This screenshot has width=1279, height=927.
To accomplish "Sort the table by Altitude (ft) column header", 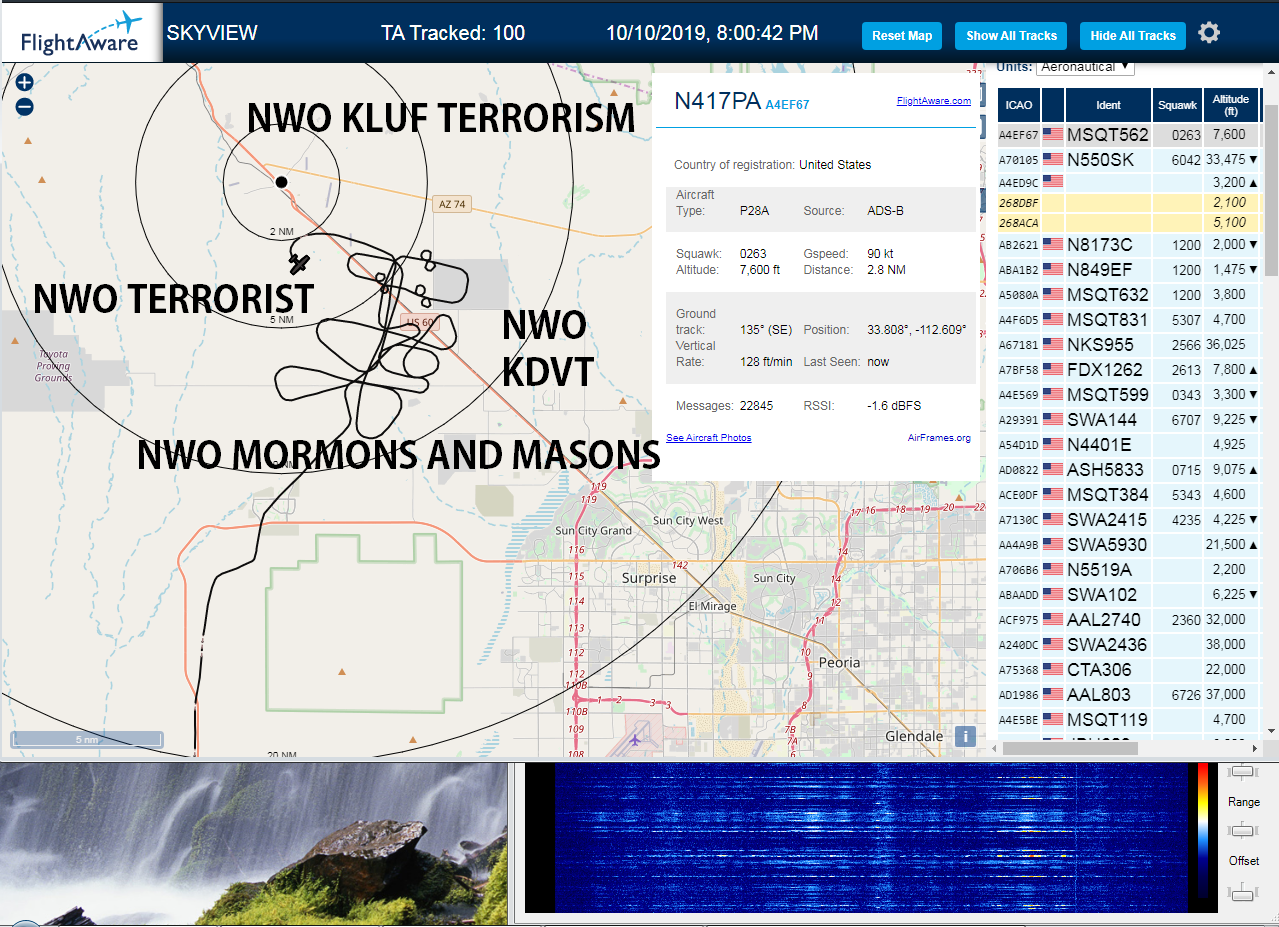I will point(1231,105).
